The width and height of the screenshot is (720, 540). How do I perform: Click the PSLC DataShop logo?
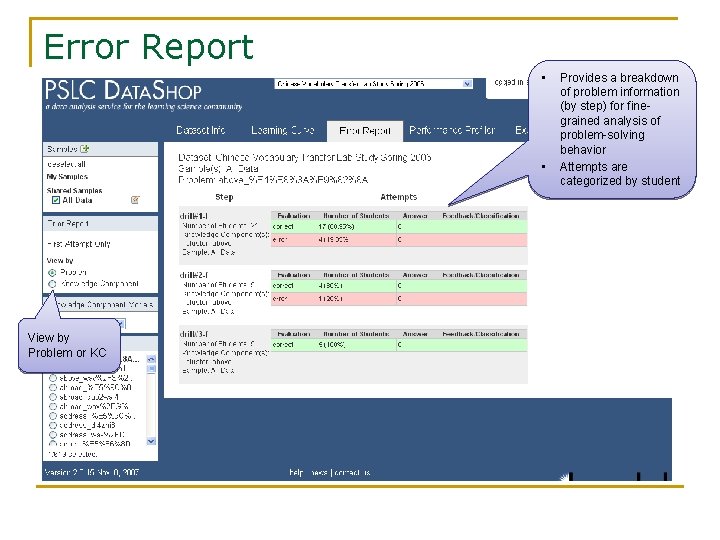pyautogui.click(x=123, y=90)
